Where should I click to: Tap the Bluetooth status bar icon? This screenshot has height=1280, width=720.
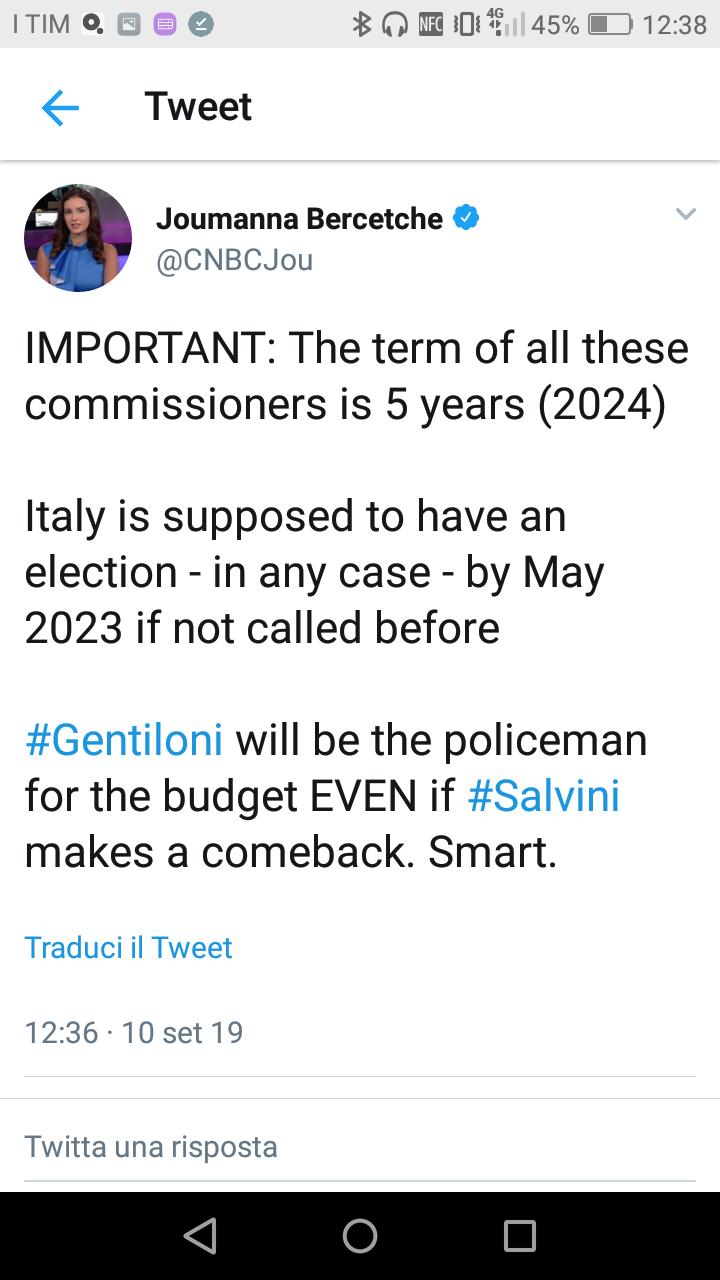362,24
